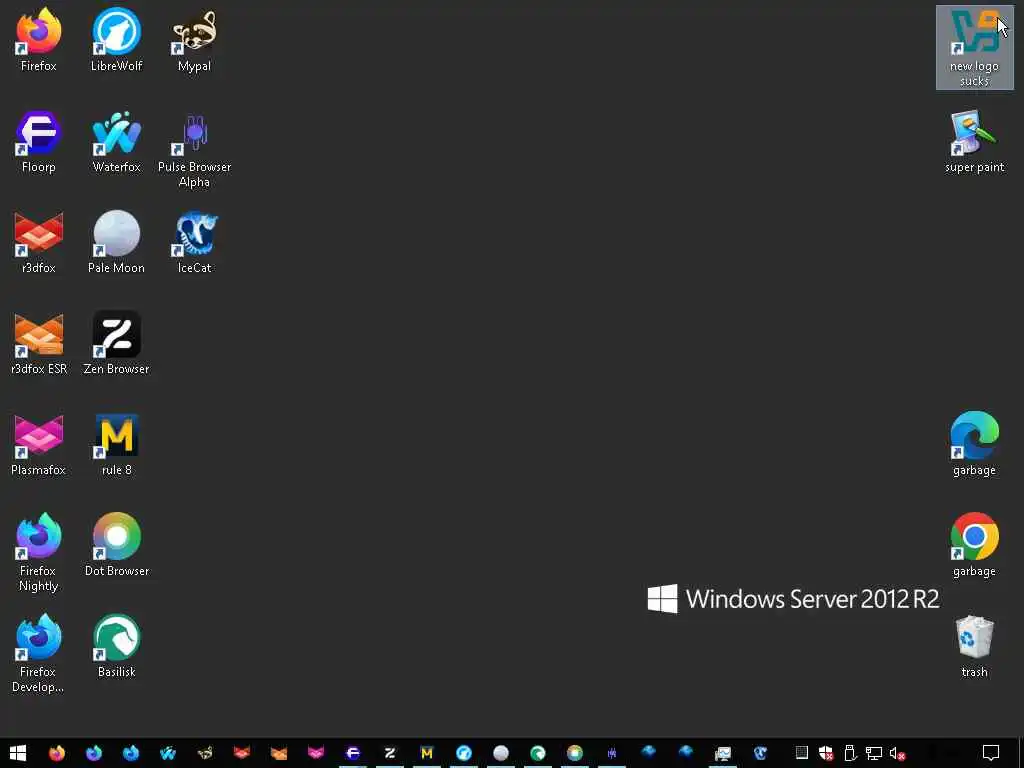Click the pink Plasmafox taskbar icon

[x=315, y=753]
